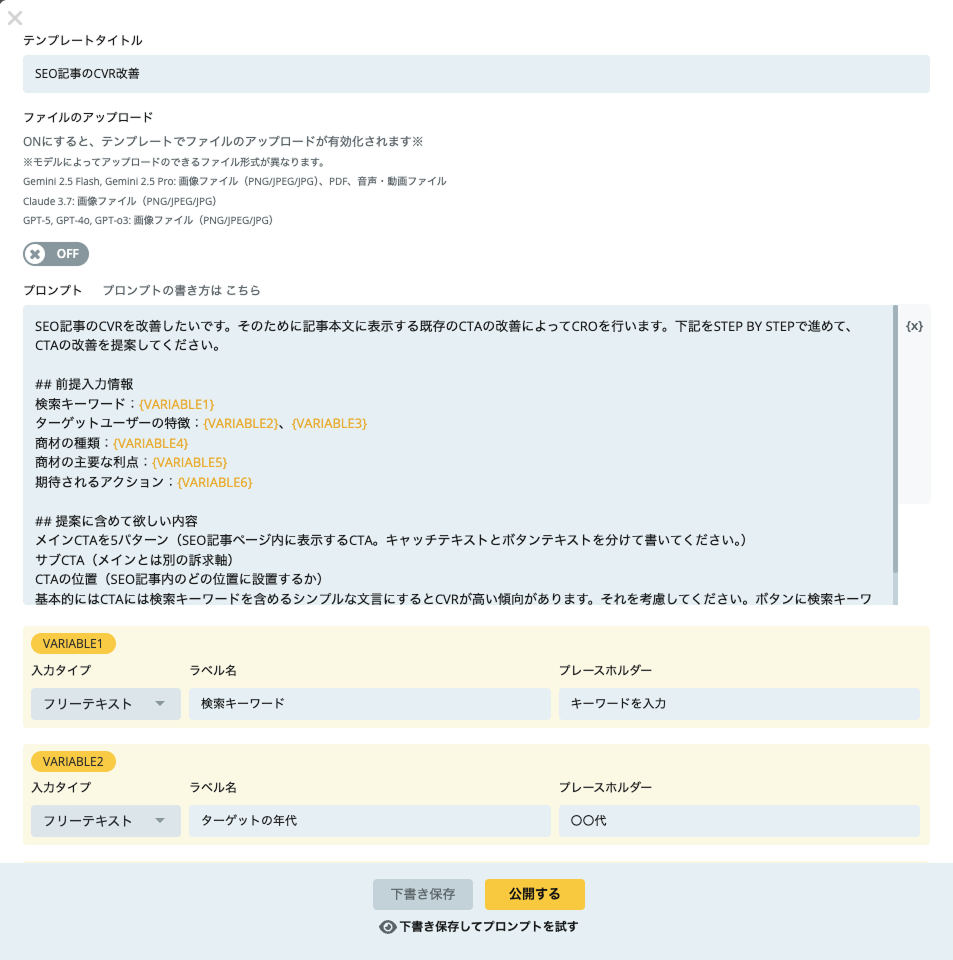Open the プロンプトの書き方 こちら link
953x960 pixels.
point(181,290)
